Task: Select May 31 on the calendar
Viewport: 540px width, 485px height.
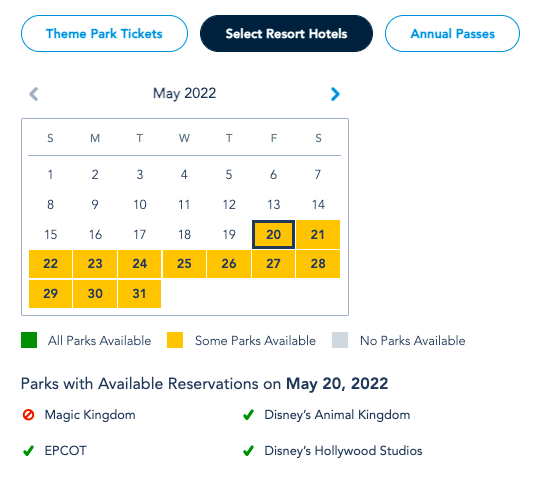Action: (x=139, y=294)
